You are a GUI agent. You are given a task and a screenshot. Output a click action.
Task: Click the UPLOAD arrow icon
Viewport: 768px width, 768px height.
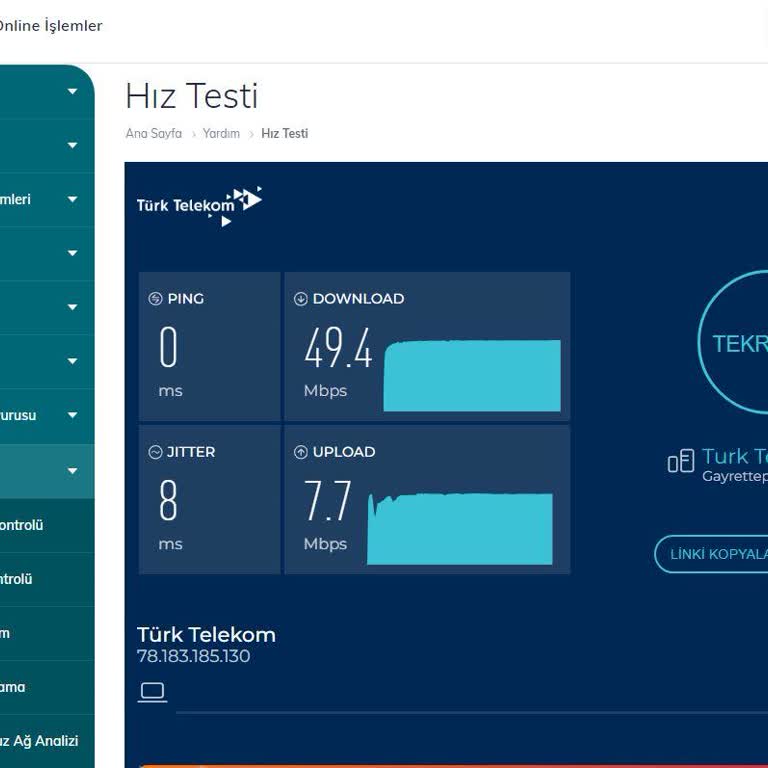tap(300, 452)
